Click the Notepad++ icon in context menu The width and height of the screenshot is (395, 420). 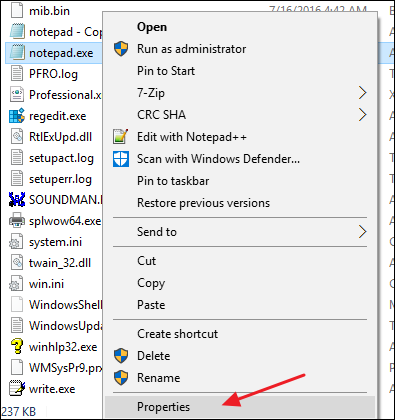pyautogui.click(x=120, y=137)
